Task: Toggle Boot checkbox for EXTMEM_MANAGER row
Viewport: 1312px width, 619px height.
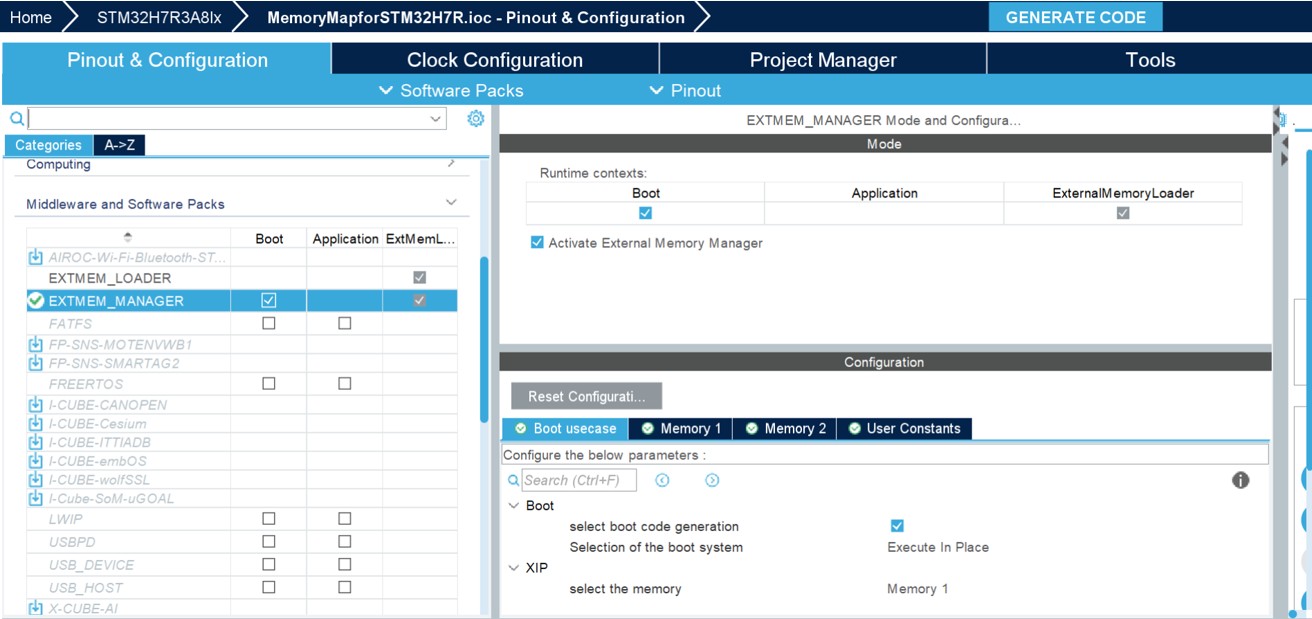Action: (x=268, y=300)
